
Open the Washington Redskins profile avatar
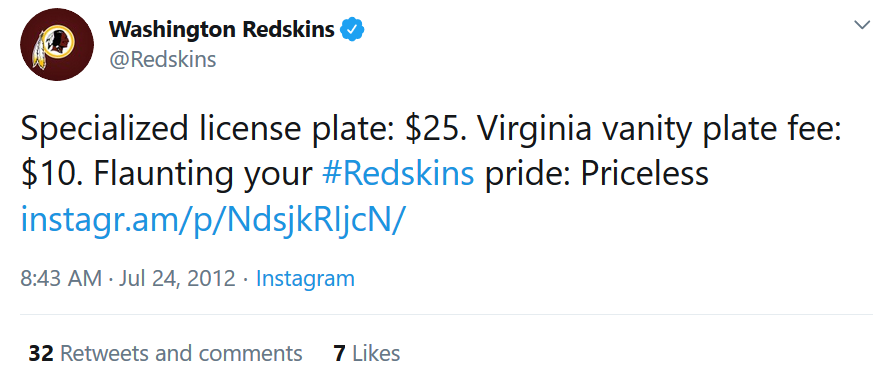(57, 45)
